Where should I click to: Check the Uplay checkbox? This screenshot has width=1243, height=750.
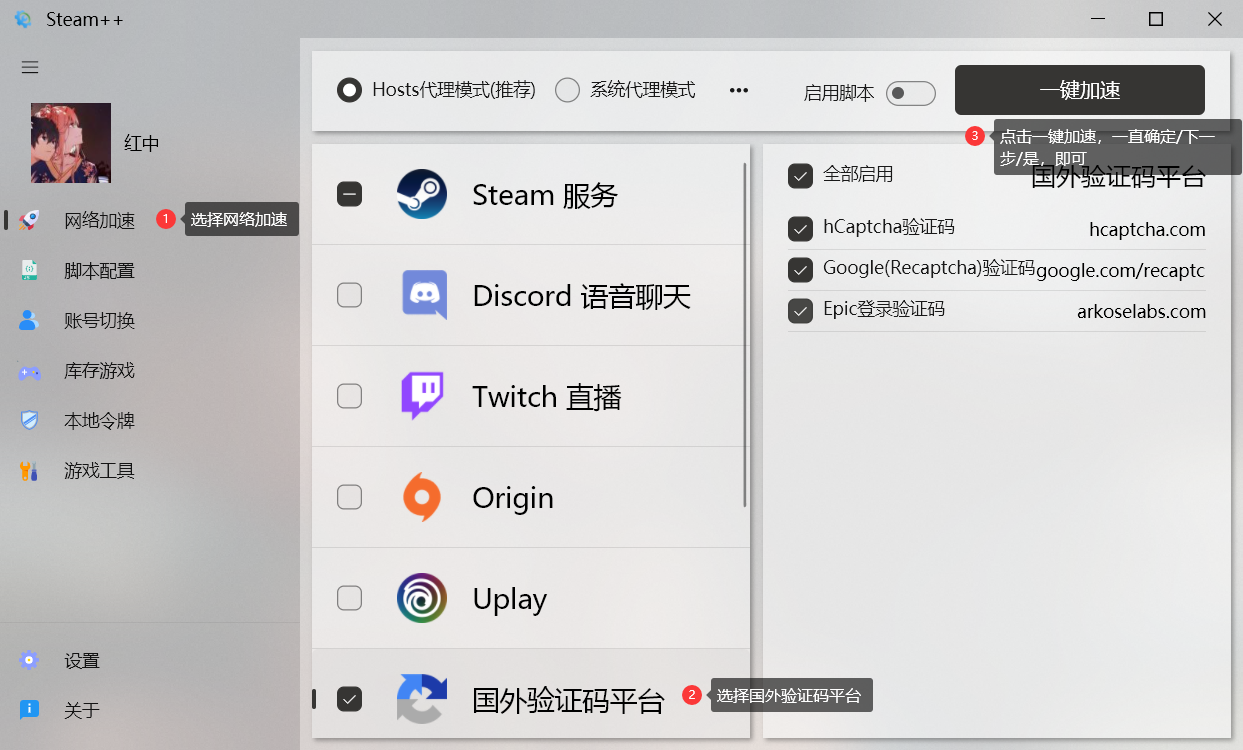pyautogui.click(x=349, y=598)
